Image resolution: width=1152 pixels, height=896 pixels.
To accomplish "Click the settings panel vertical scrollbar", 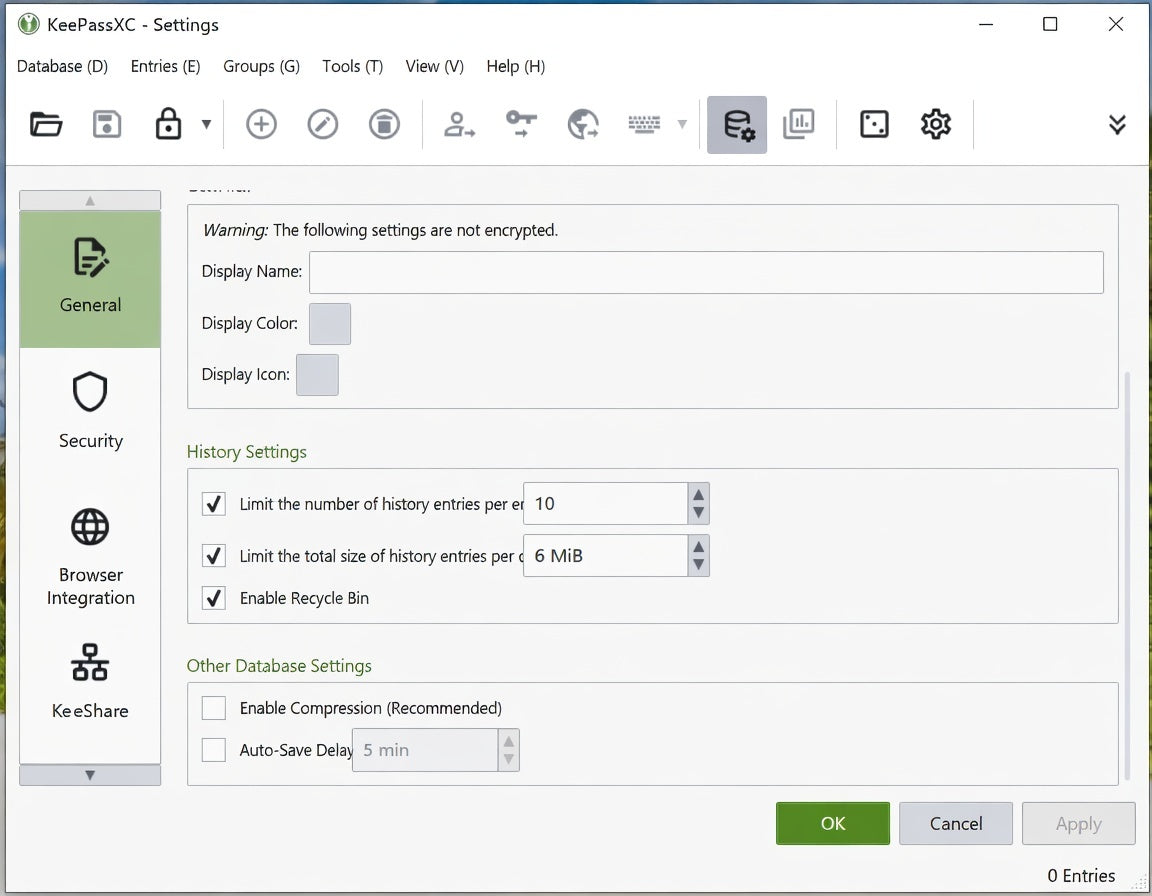I will [x=1127, y=577].
